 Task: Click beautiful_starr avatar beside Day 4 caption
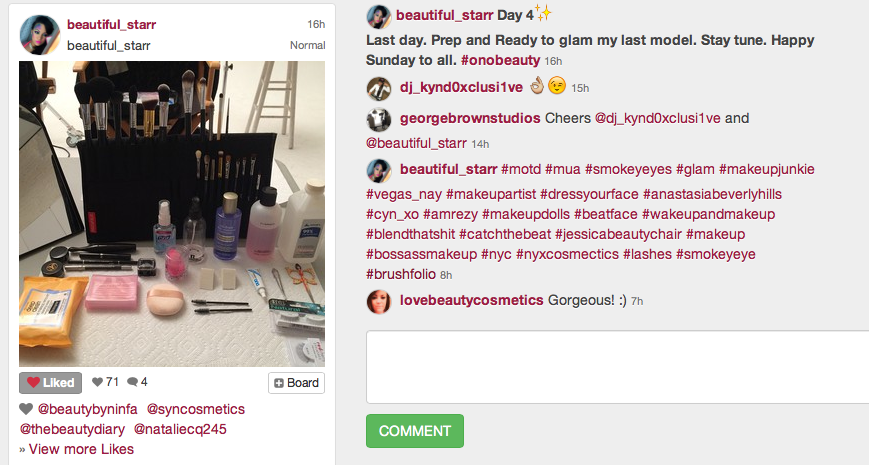click(x=379, y=17)
